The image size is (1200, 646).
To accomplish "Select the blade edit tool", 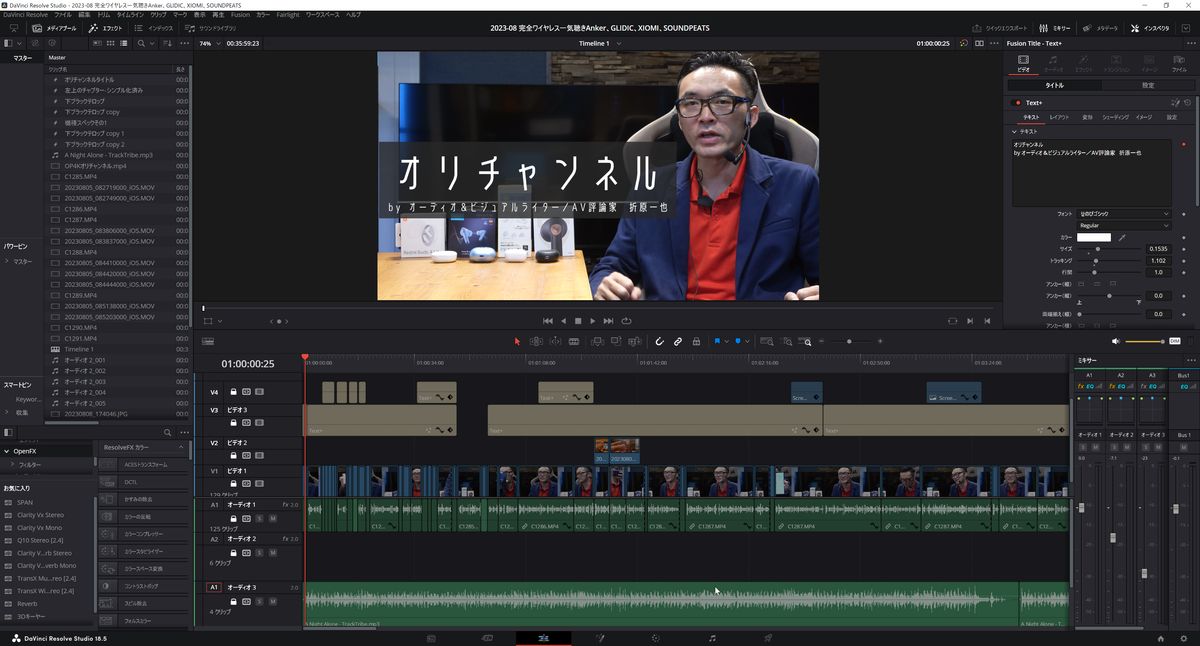I will coord(574,341).
